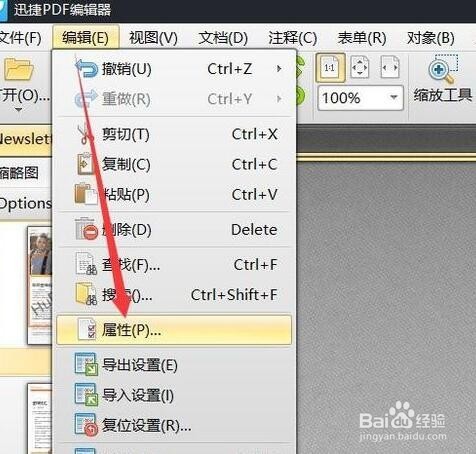Open the 视图(V) menu
The width and height of the screenshot is (476, 454).
coord(153,38)
